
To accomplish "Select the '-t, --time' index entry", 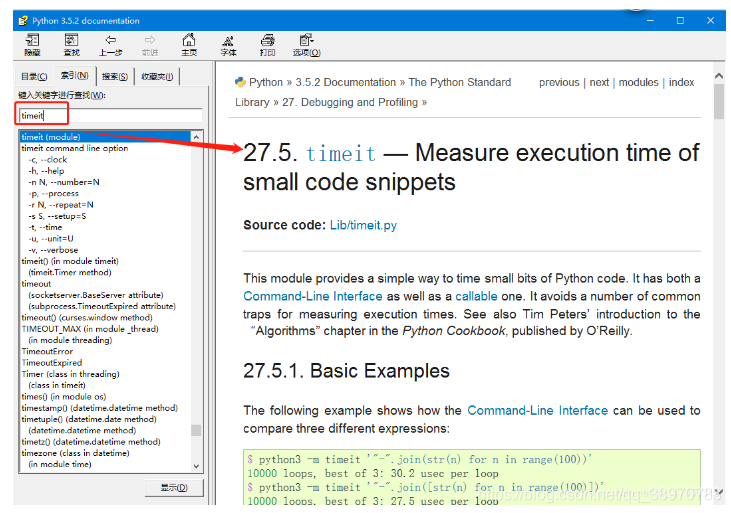I will (45, 227).
